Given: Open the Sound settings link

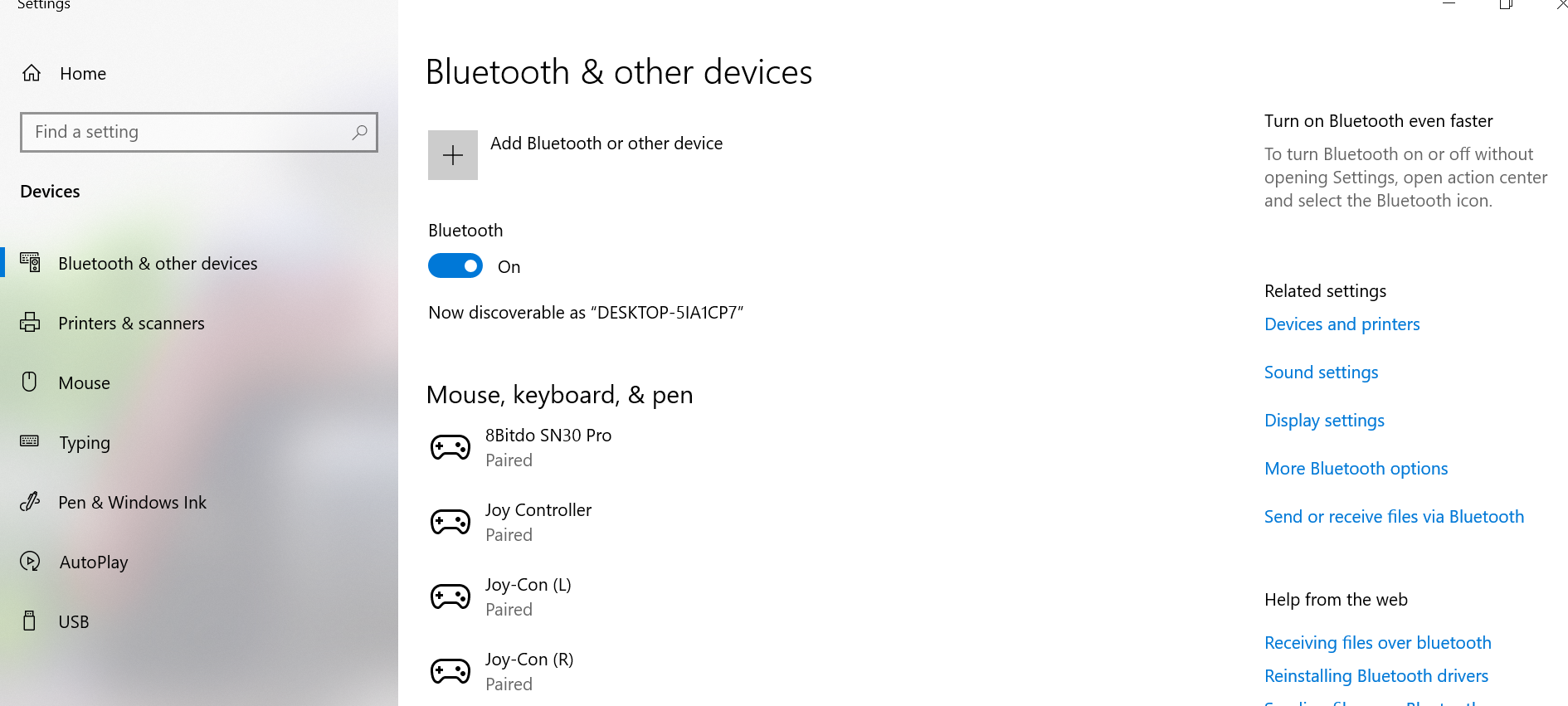Looking at the screenshot, I should coord(1321,372).
